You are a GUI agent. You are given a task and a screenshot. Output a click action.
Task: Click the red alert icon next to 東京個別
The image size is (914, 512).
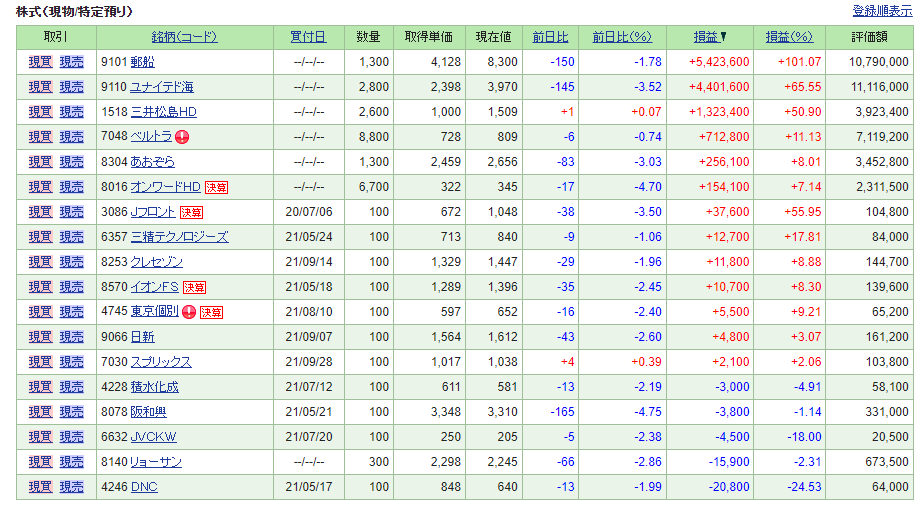point(189,312)
